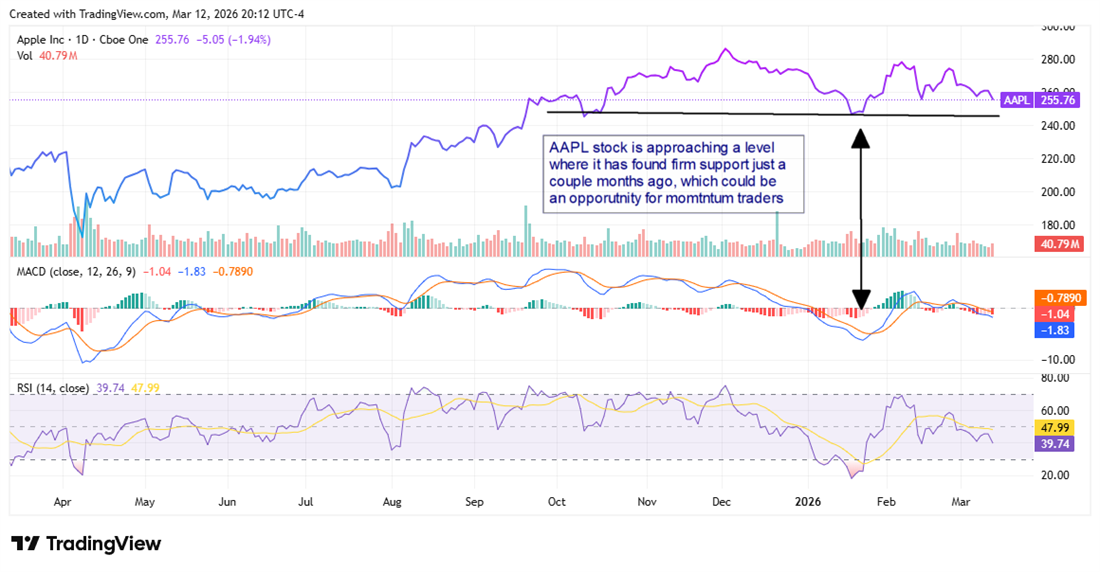The image size is (1100, 572).
Task: Click the -5.05 (-1.94%) price change text
Action: [x=236, y=40]
